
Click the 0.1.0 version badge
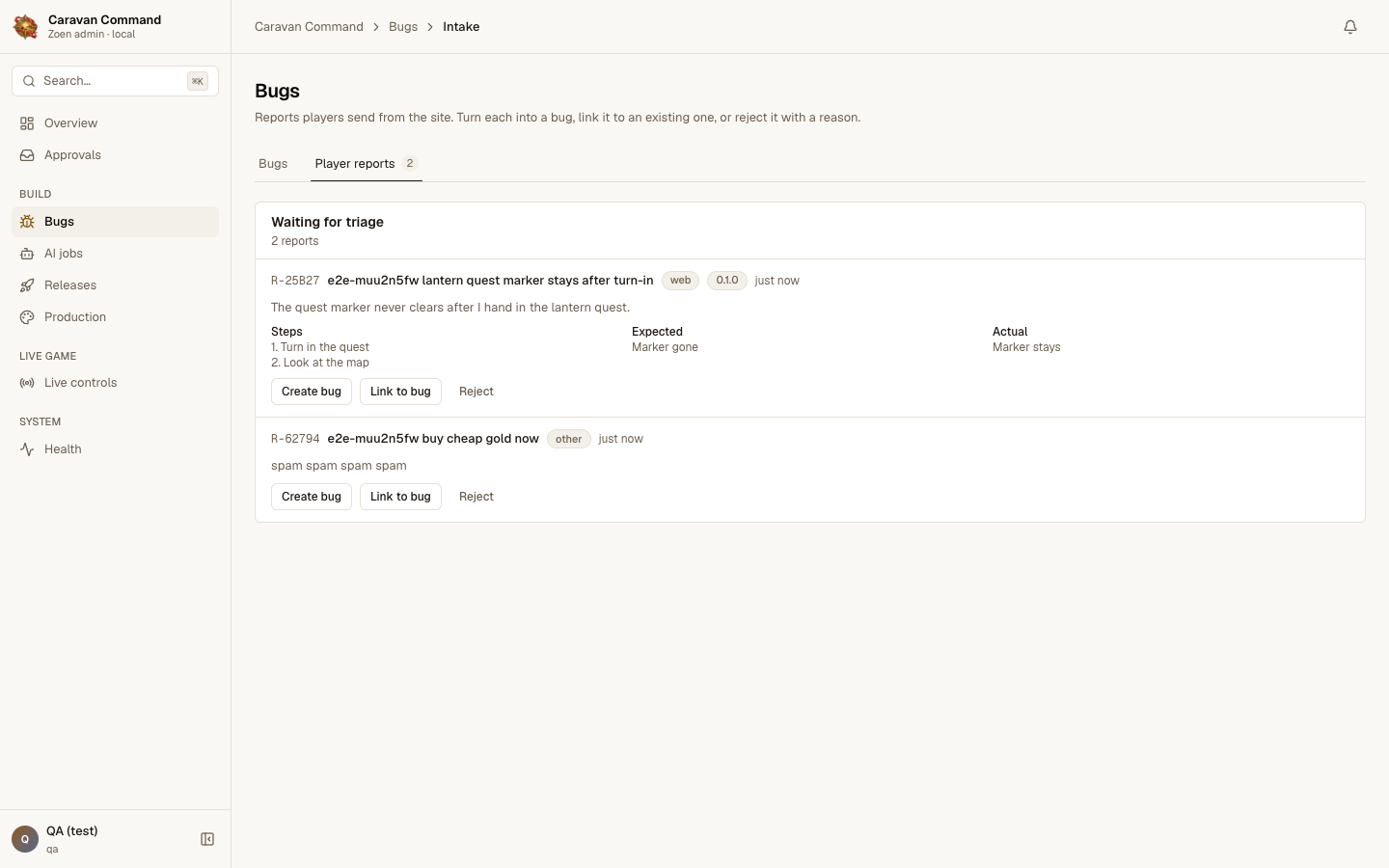[x=727, y=281]
